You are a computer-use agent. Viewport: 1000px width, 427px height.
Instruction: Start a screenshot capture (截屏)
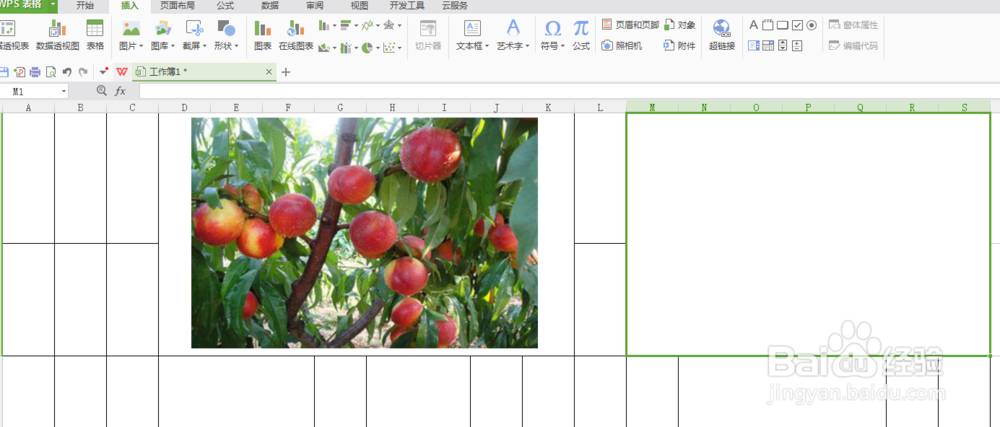(195, 35)
